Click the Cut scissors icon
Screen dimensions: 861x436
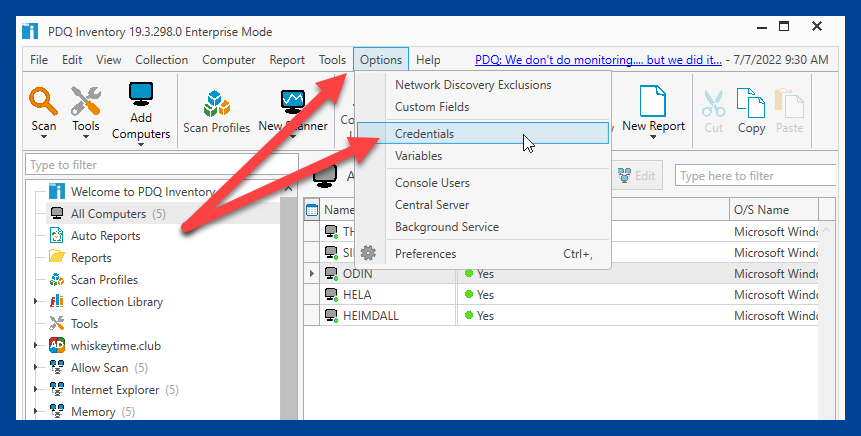713,104
